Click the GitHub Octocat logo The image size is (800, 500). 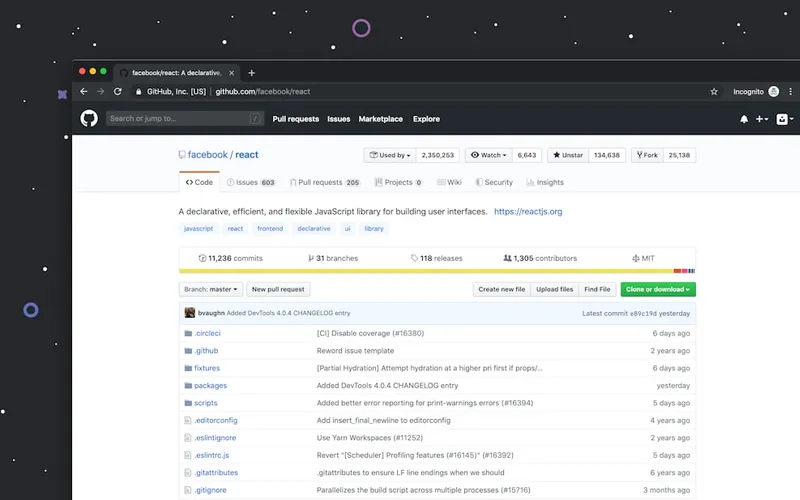tap(89, 118)
